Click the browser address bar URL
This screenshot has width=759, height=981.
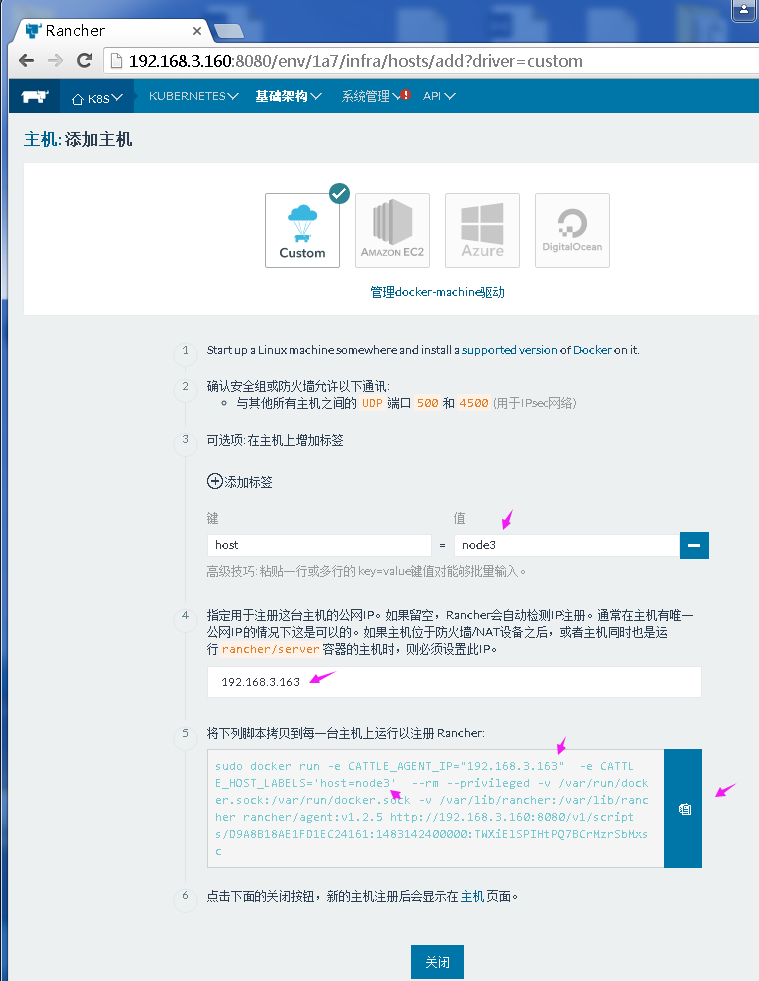tap(355, 61)
